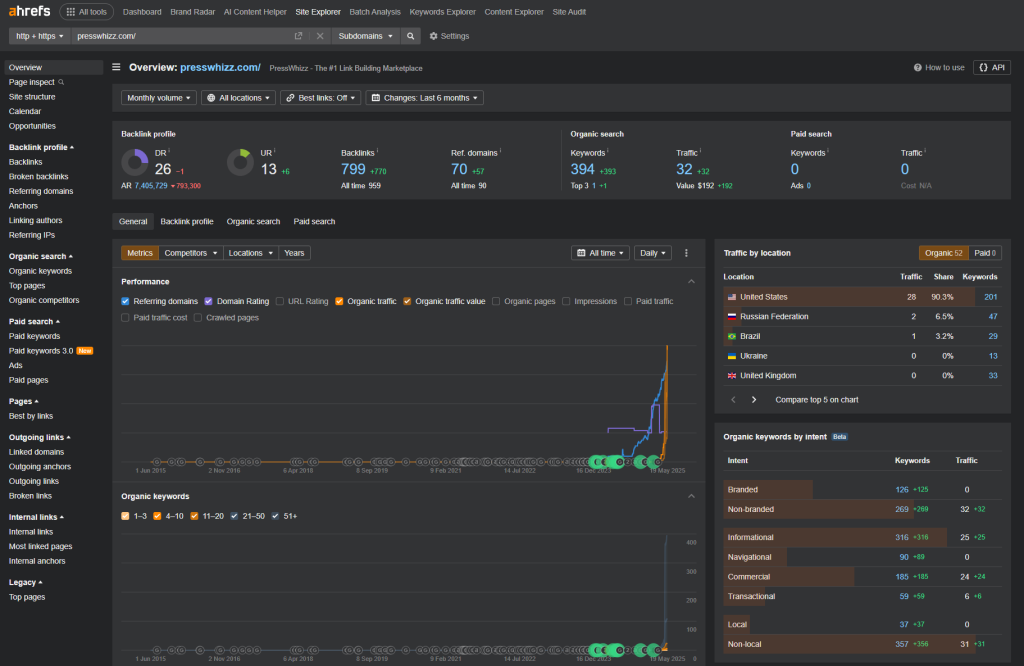Viewport: 1024px width, 666px height.
Task: Open Monthly volume dropdown
Action: tap(159, 98)
